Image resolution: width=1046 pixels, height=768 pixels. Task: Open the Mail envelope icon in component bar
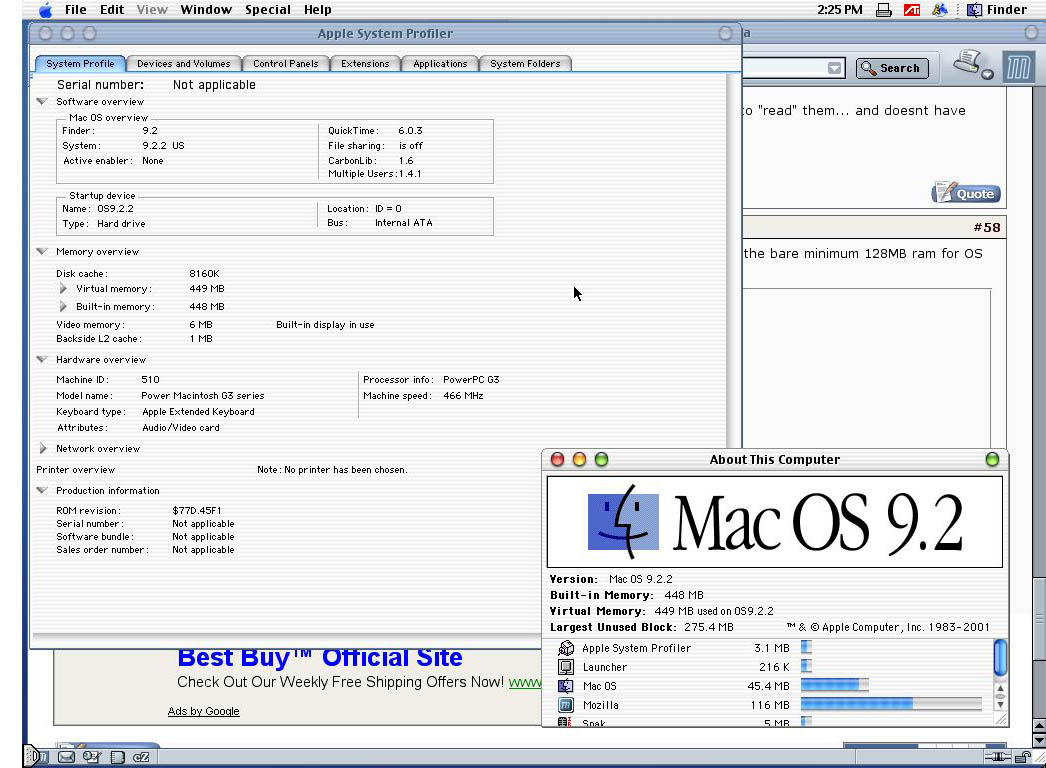(66, 757)
